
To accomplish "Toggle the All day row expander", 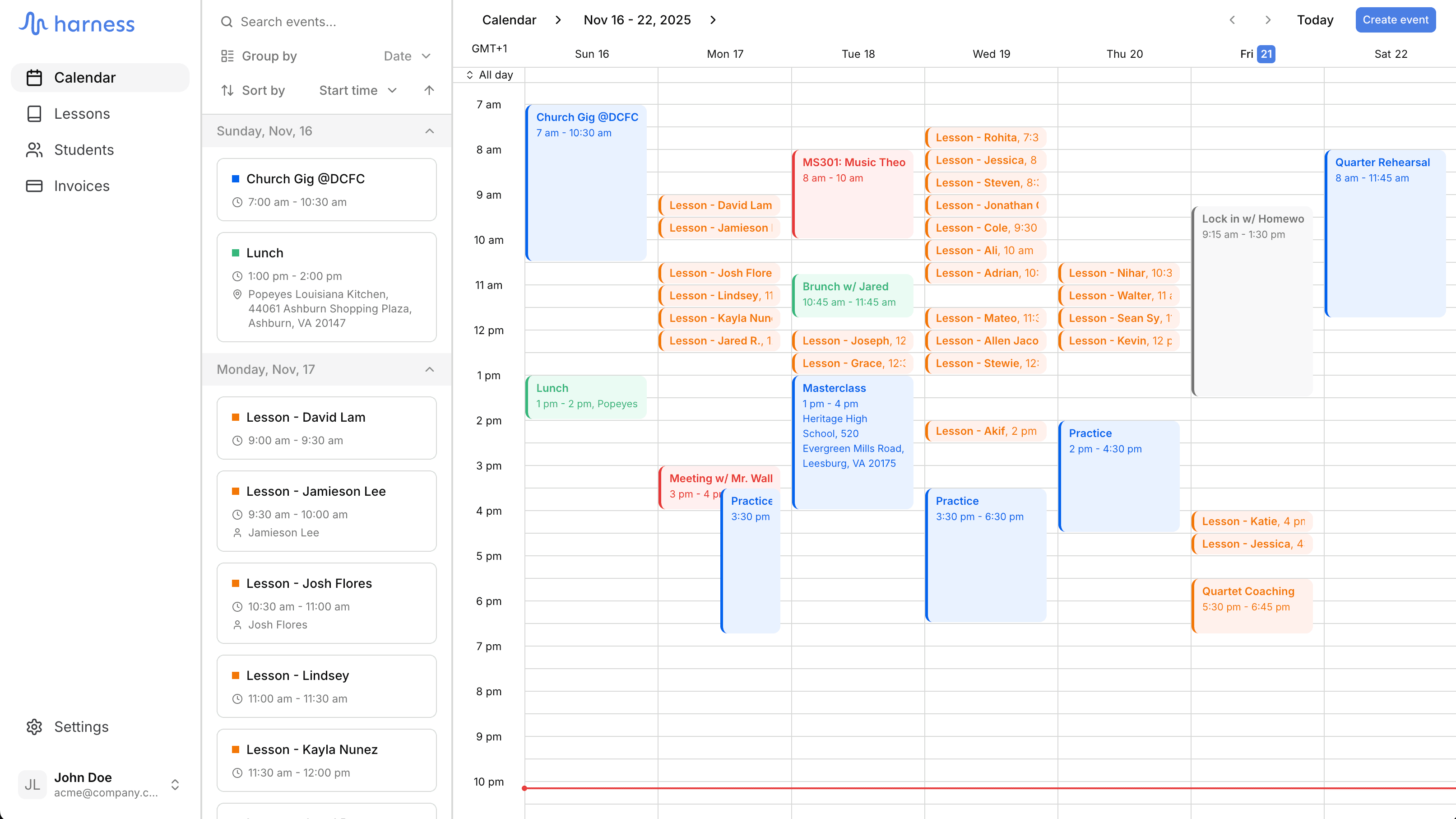I will (x=470, y=75).
